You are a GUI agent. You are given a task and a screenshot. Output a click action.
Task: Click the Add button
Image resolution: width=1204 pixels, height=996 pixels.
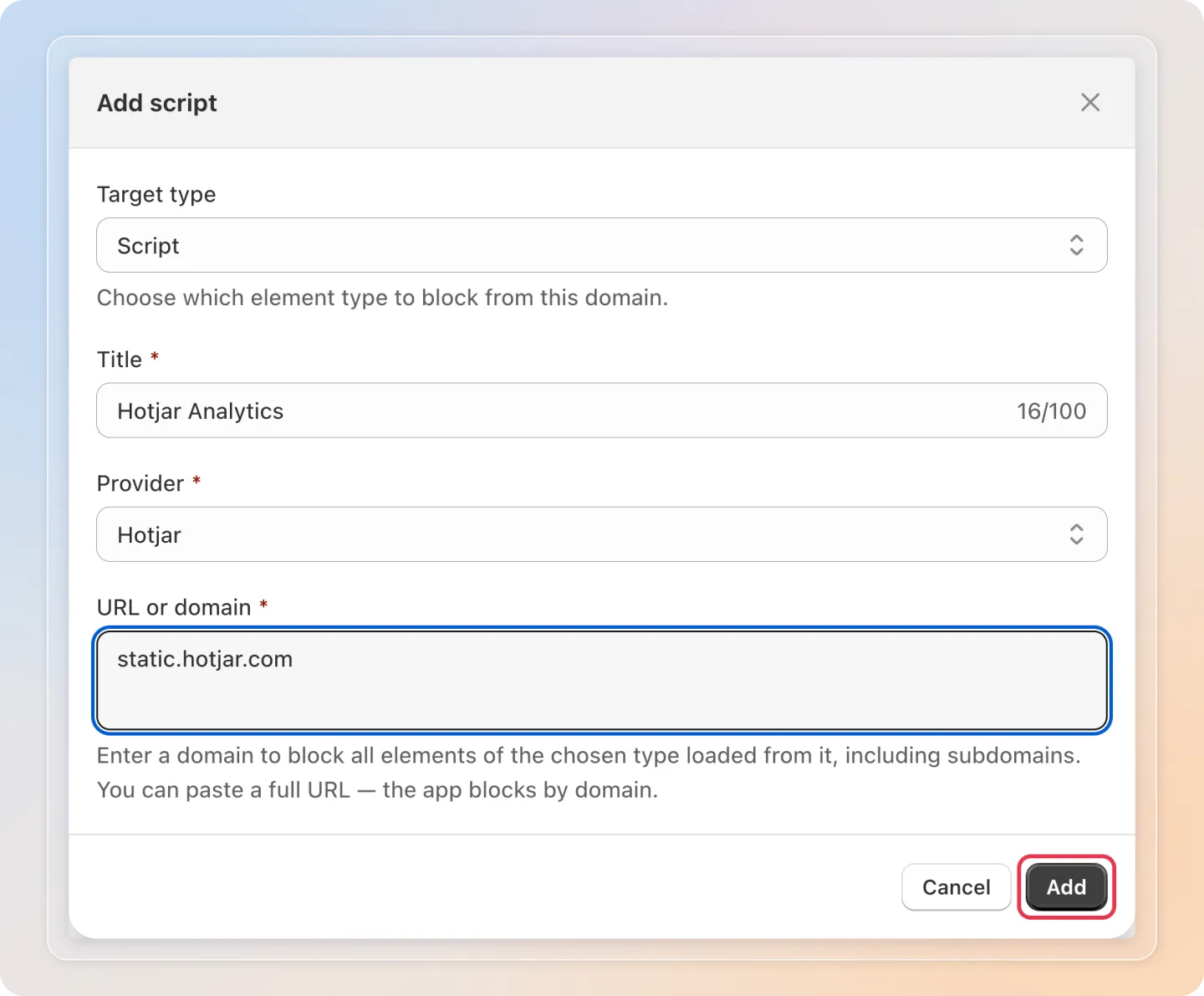tap(1067, 887)
